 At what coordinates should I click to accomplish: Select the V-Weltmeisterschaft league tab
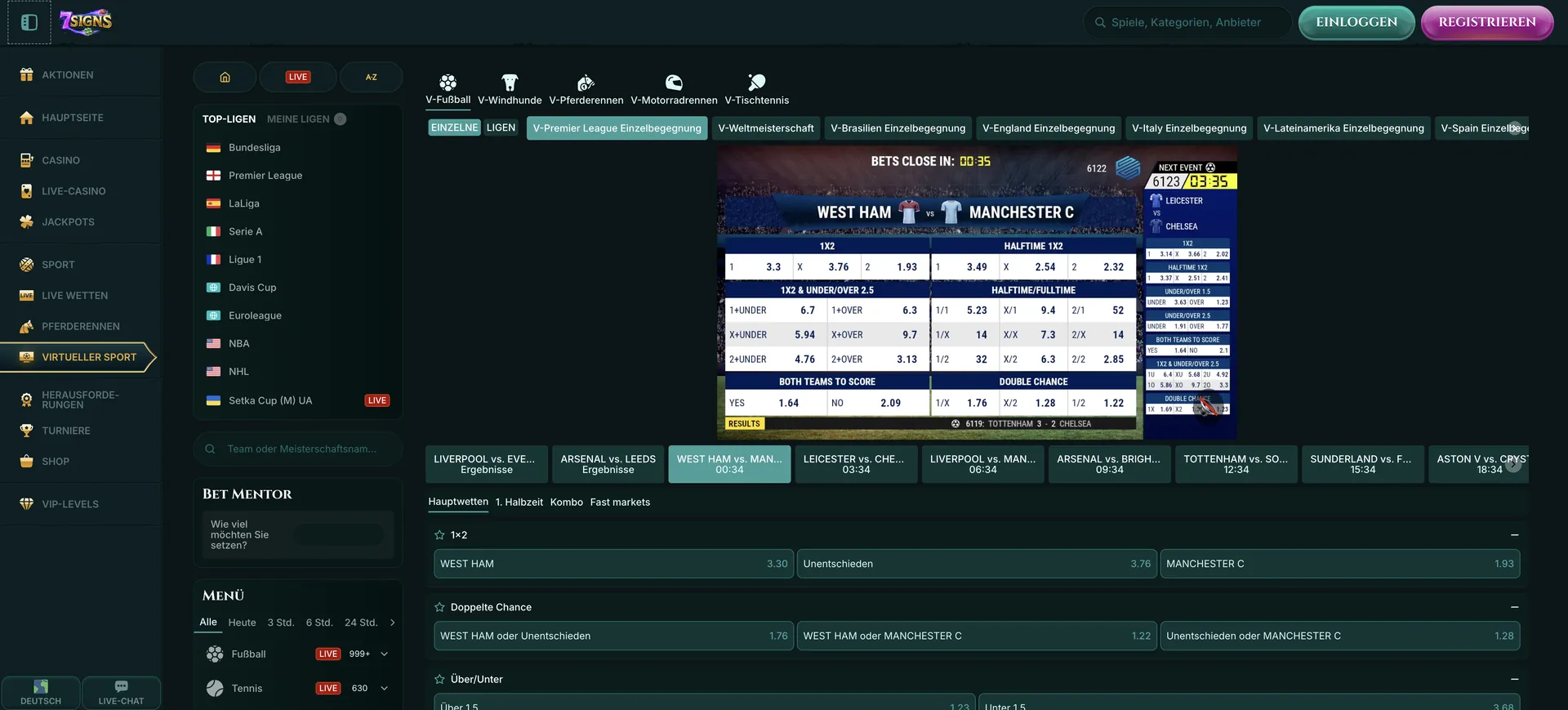[x=766, y=128]
